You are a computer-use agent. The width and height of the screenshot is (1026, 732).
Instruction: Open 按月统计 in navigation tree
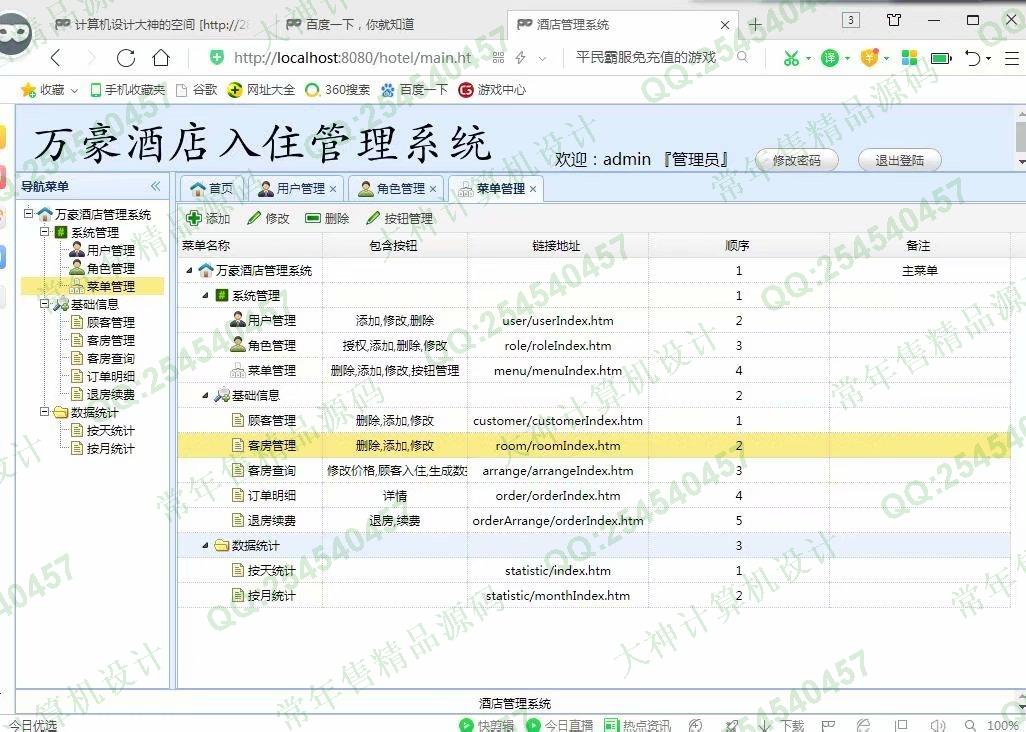click(x=110, y=449)
